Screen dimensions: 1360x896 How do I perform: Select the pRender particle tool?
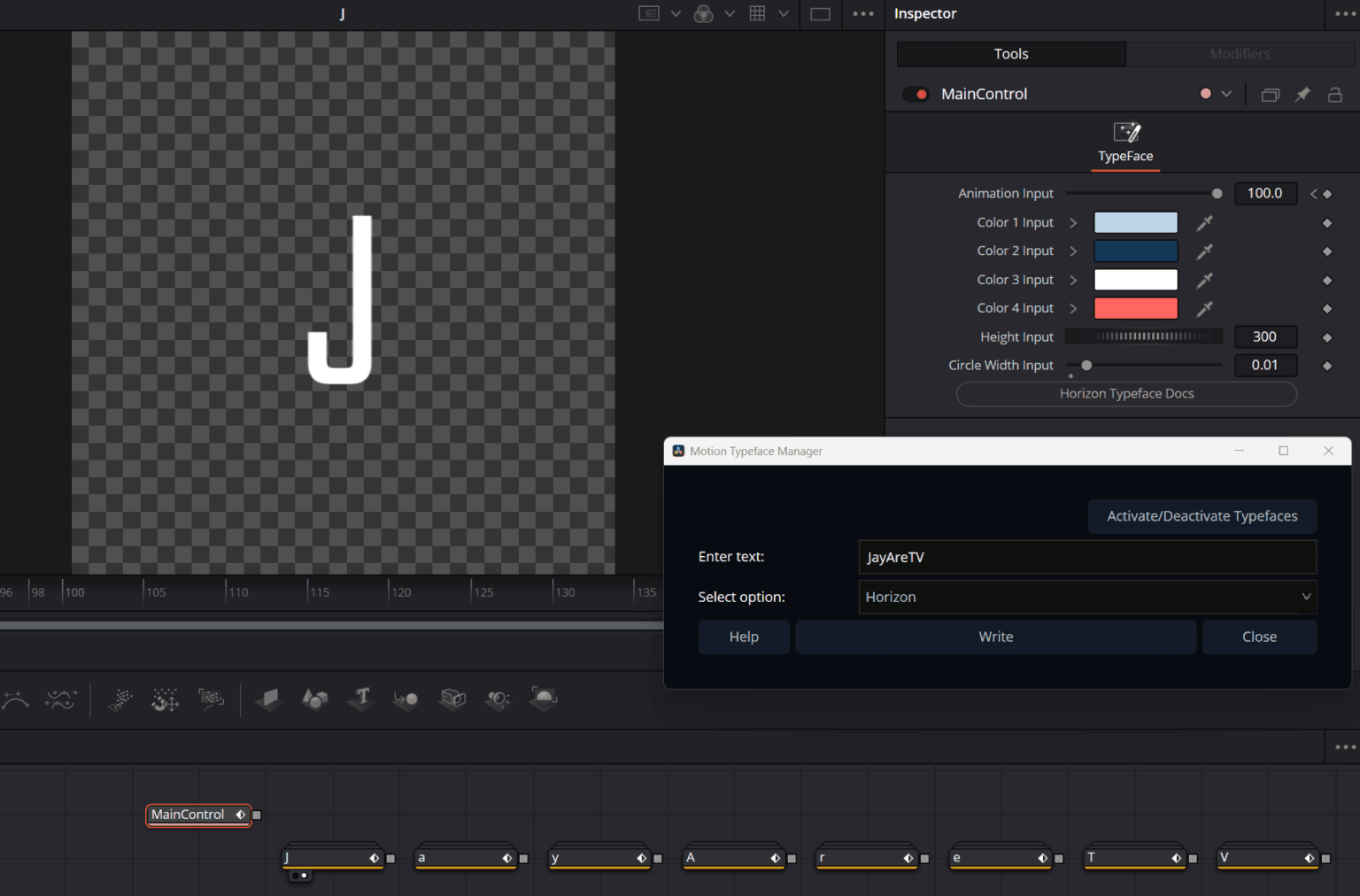[x=212, y=699]
